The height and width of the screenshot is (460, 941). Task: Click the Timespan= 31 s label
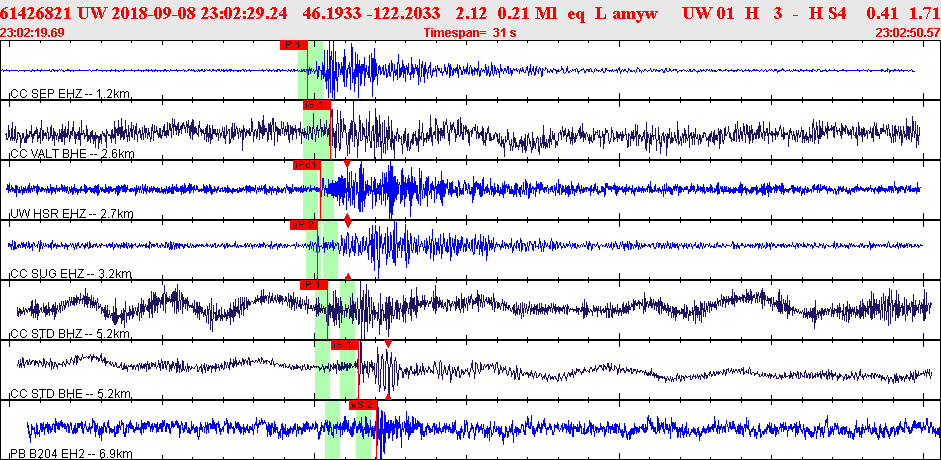pos(470,32)
